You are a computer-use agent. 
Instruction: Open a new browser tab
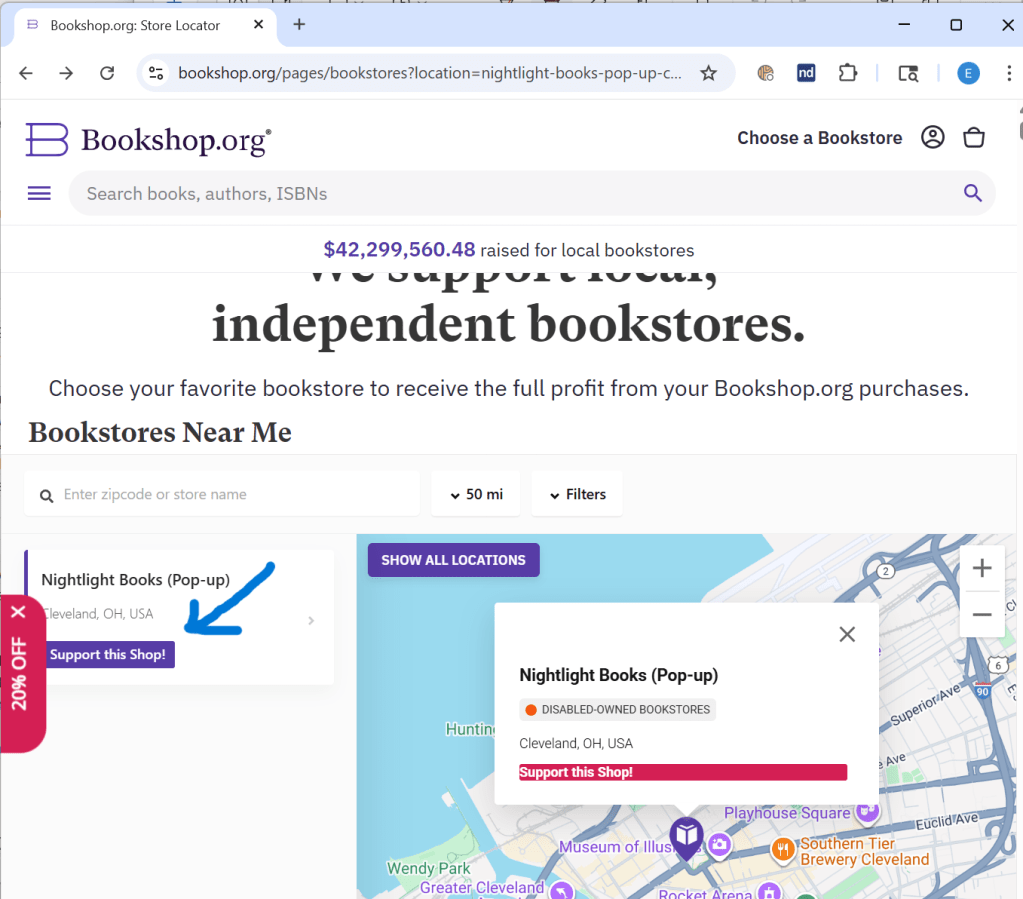coord(299,25)
